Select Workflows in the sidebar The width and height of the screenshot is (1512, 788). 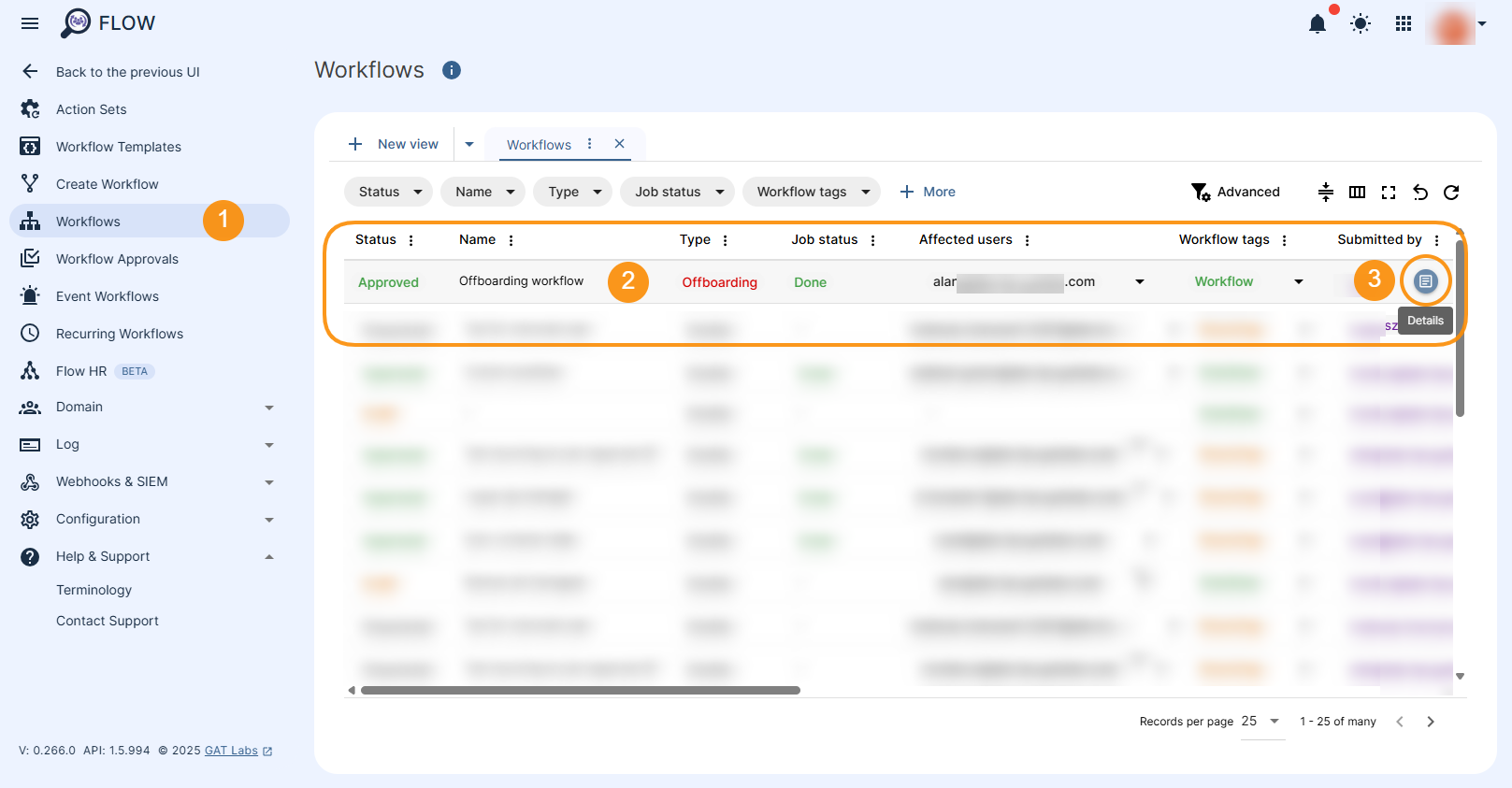(150, 221)
